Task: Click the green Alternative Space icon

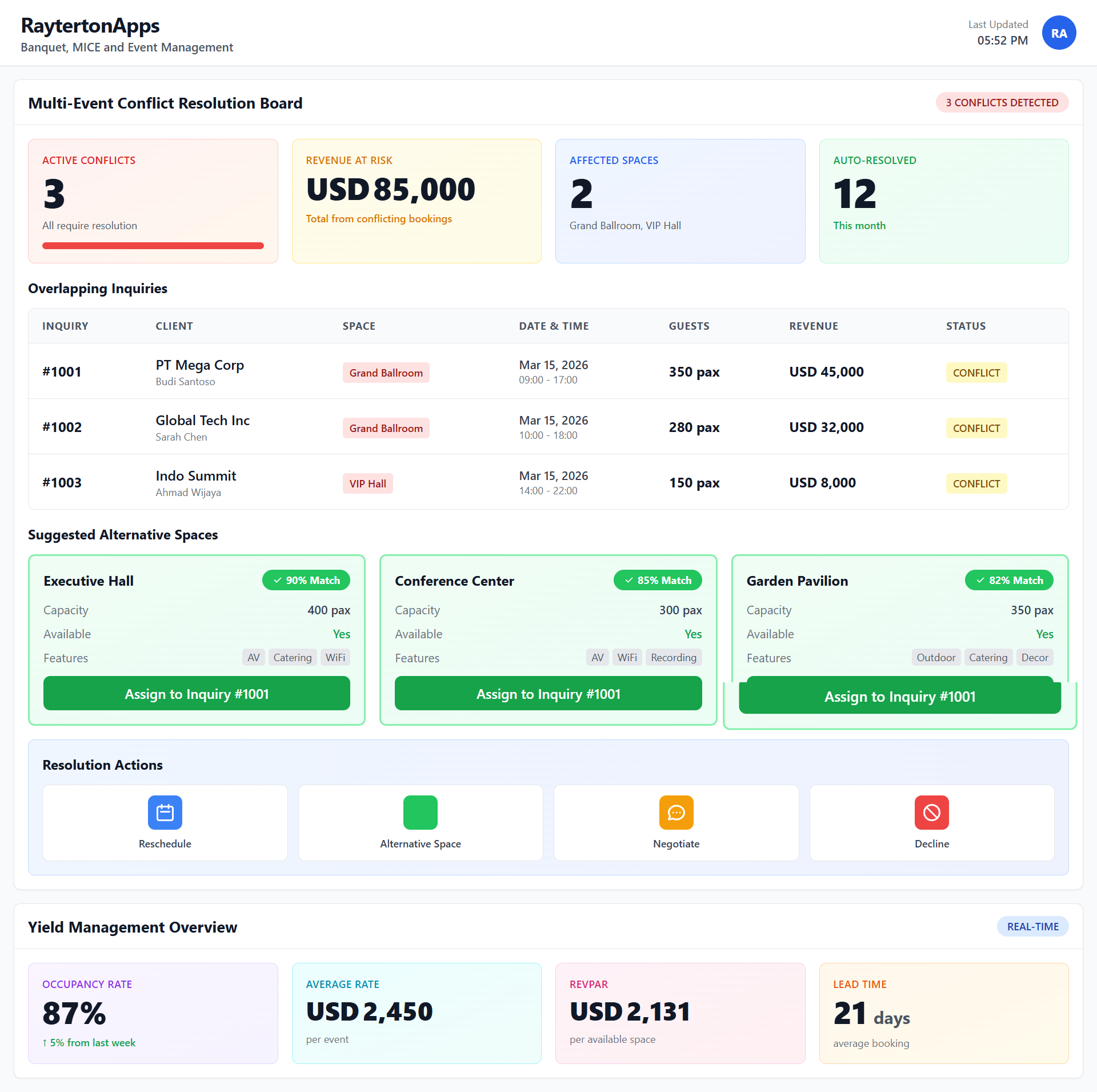Action: pos(420,812)
